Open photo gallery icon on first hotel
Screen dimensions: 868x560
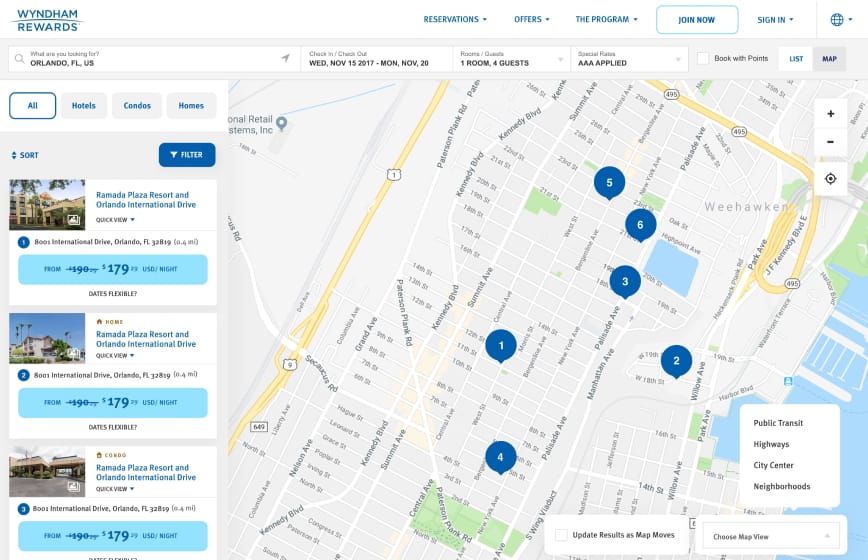click(73, 219)
